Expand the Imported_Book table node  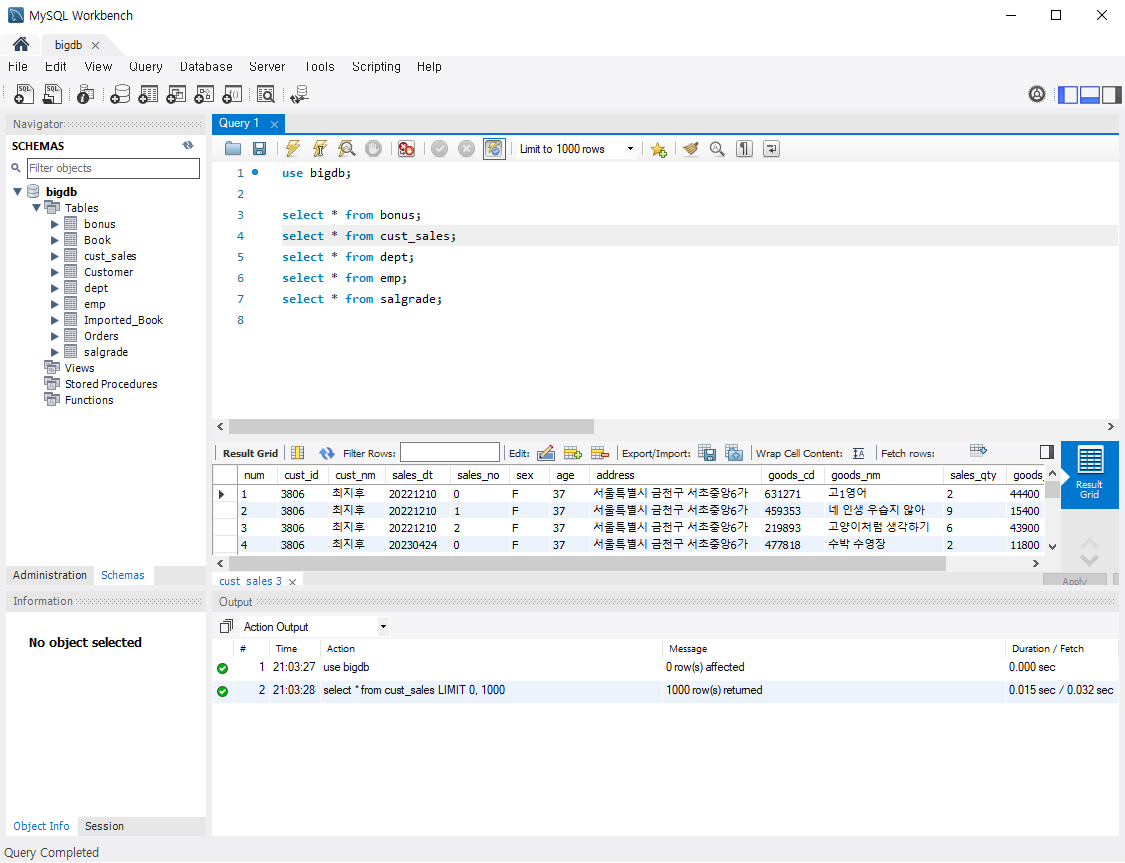pos(55,320)
